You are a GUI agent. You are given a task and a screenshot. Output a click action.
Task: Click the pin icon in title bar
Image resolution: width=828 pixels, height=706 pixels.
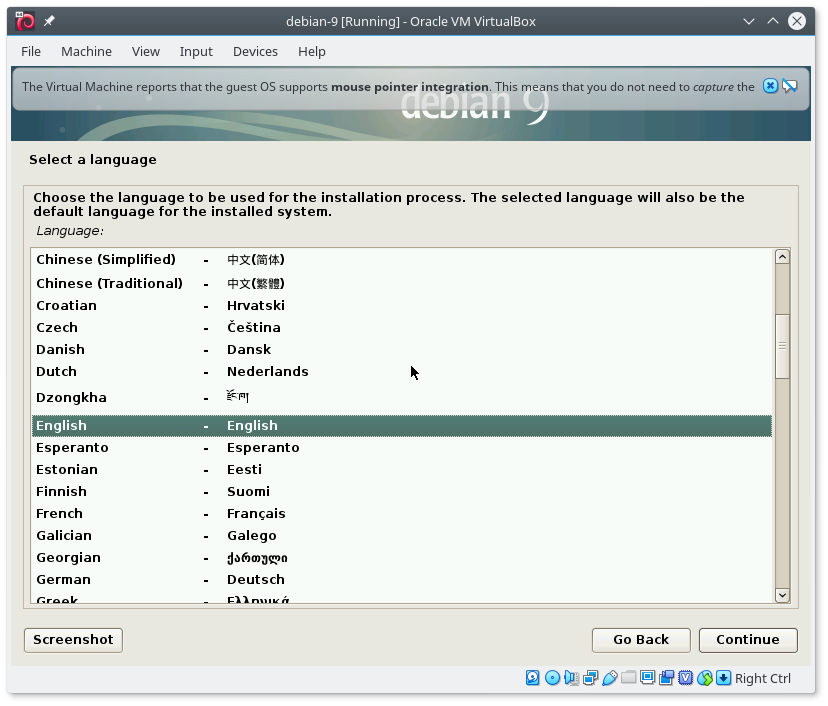coord(50,21)
